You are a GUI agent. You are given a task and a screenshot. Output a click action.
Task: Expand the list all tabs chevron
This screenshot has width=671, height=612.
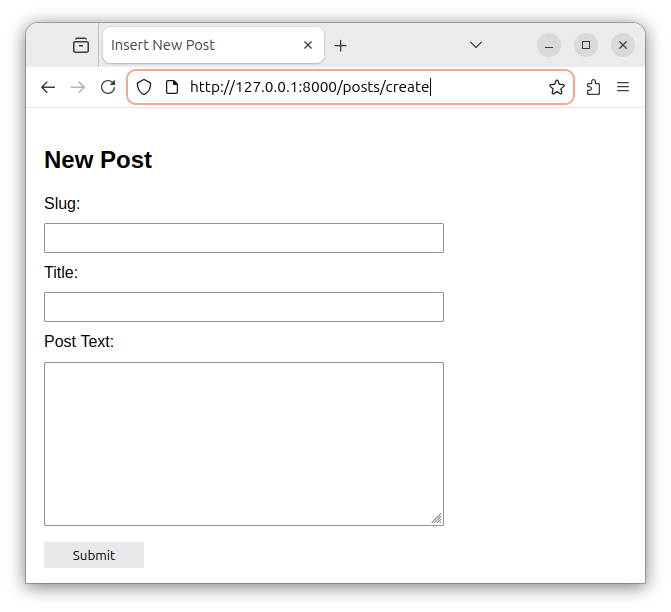[476, 45]
